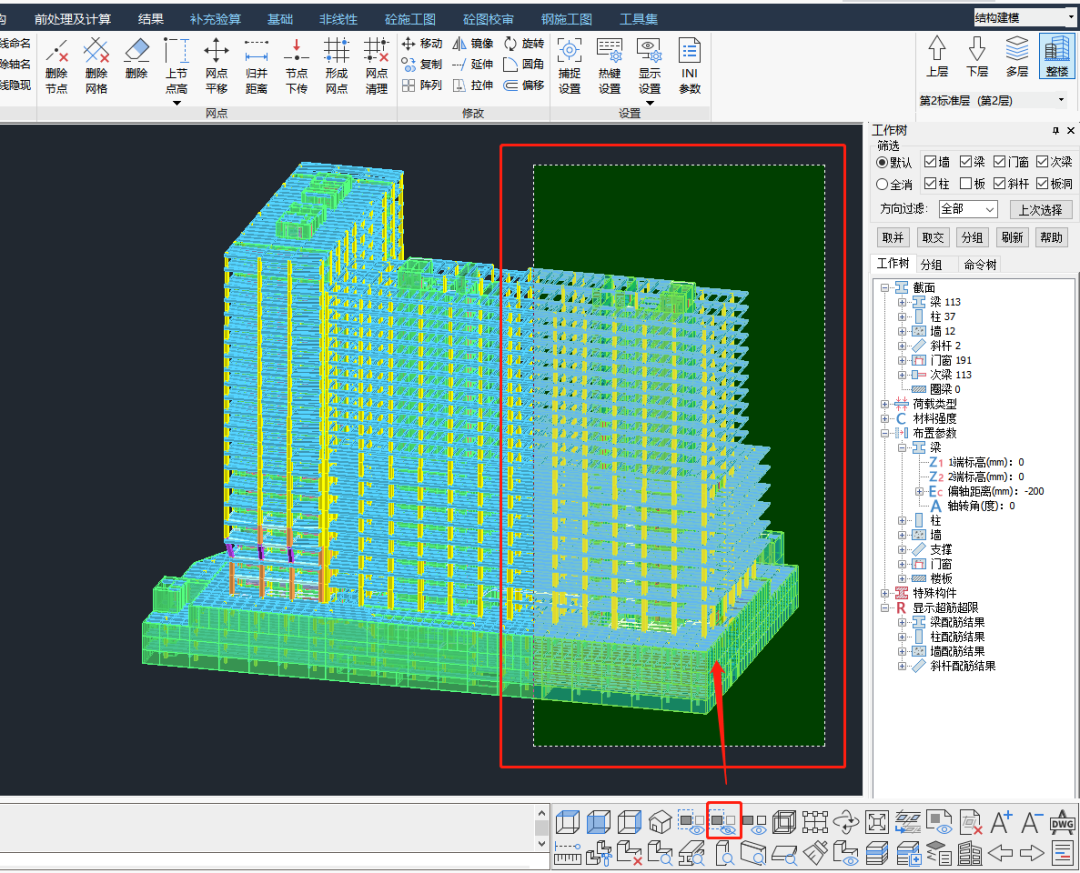Viewport: 1080px width, 873px height.
Task: Click the 上次选择 button
Action: tap(1040, 209)
